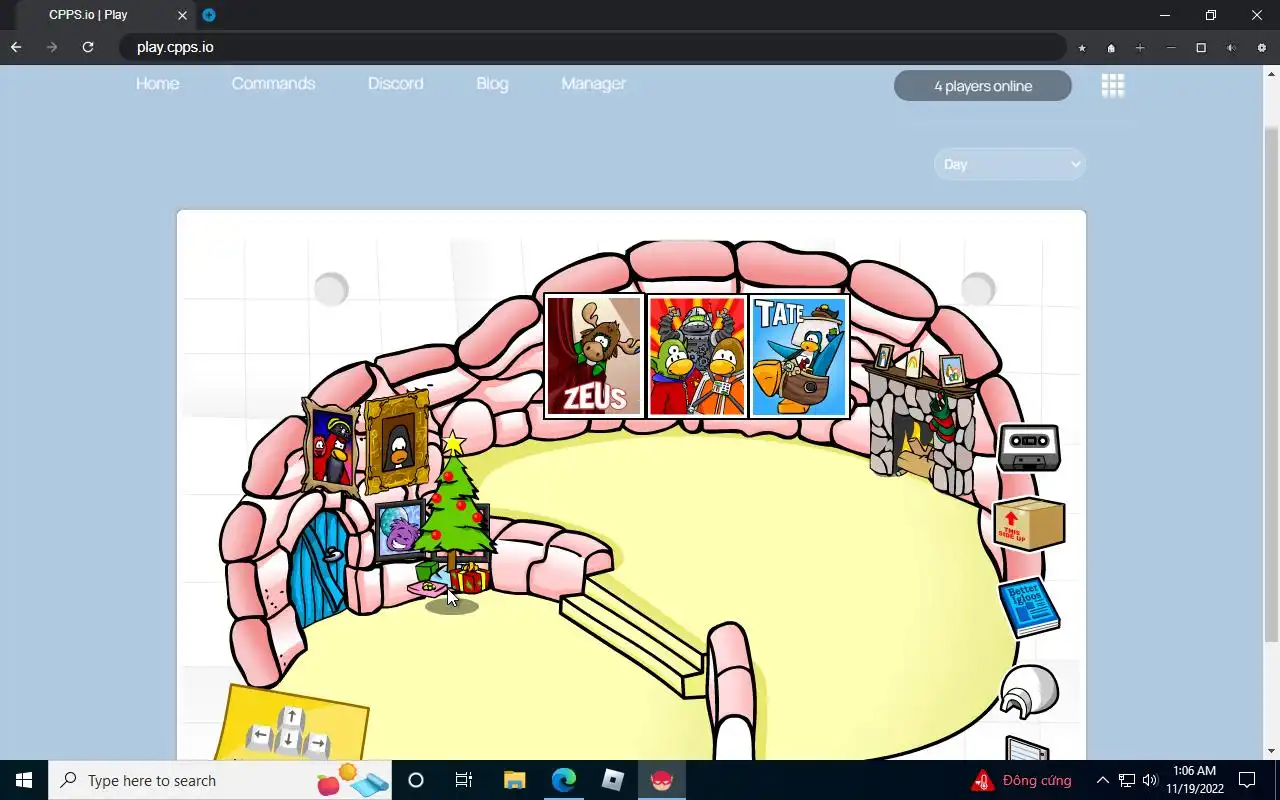Open the taskbar volume control
This screenshot has width=1280, height=800.
pos(1150,780)
